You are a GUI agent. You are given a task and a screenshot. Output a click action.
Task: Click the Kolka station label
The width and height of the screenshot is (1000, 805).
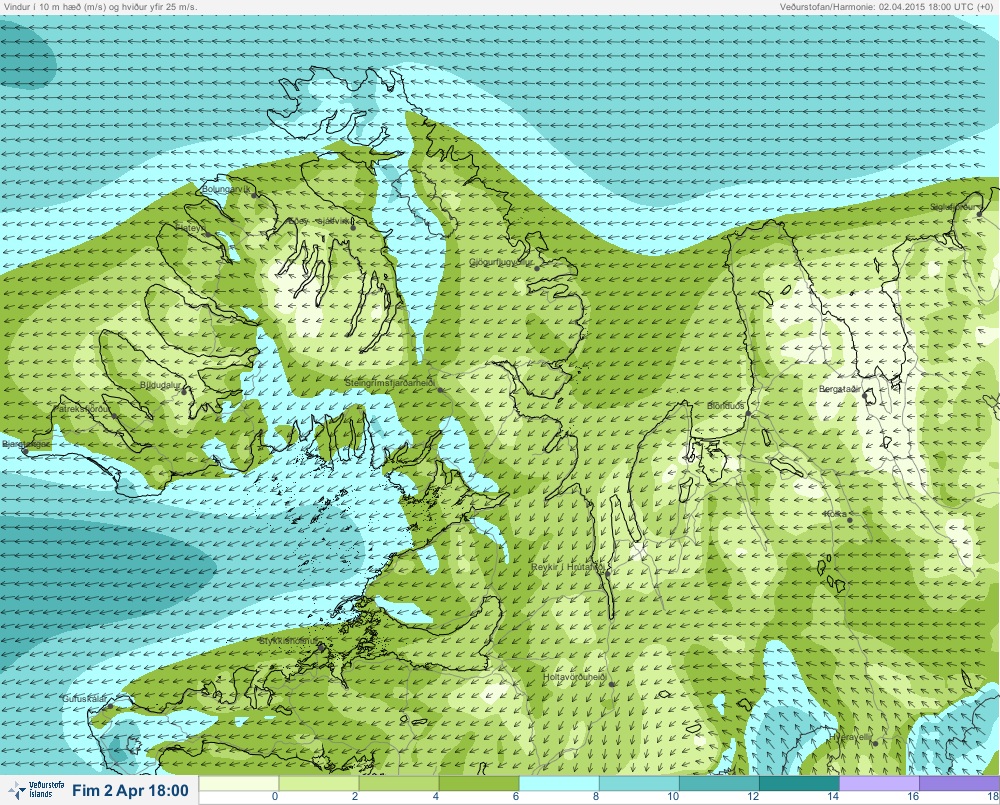click(835, 513)
